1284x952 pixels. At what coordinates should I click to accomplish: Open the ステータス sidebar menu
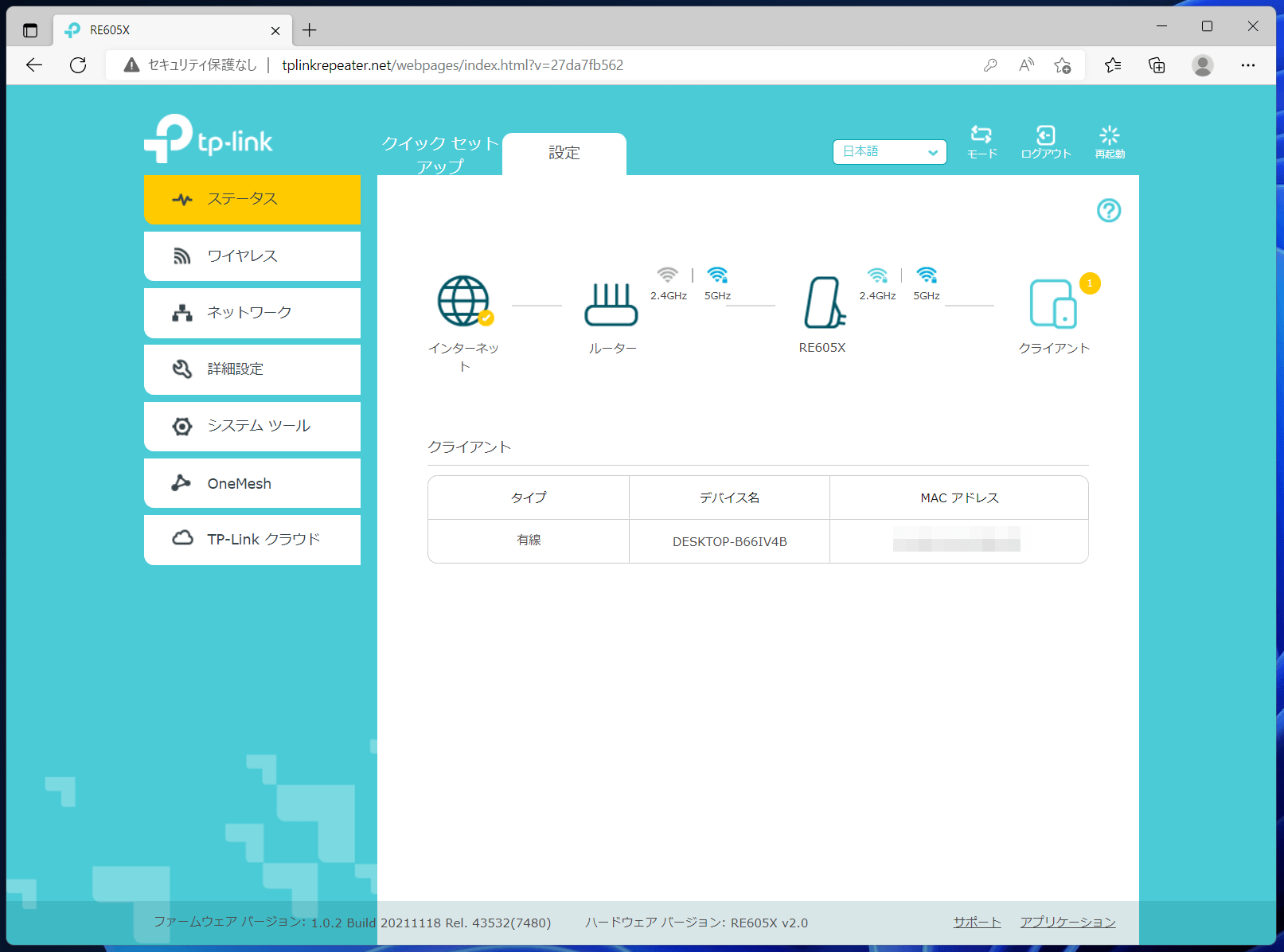(252, 199)
